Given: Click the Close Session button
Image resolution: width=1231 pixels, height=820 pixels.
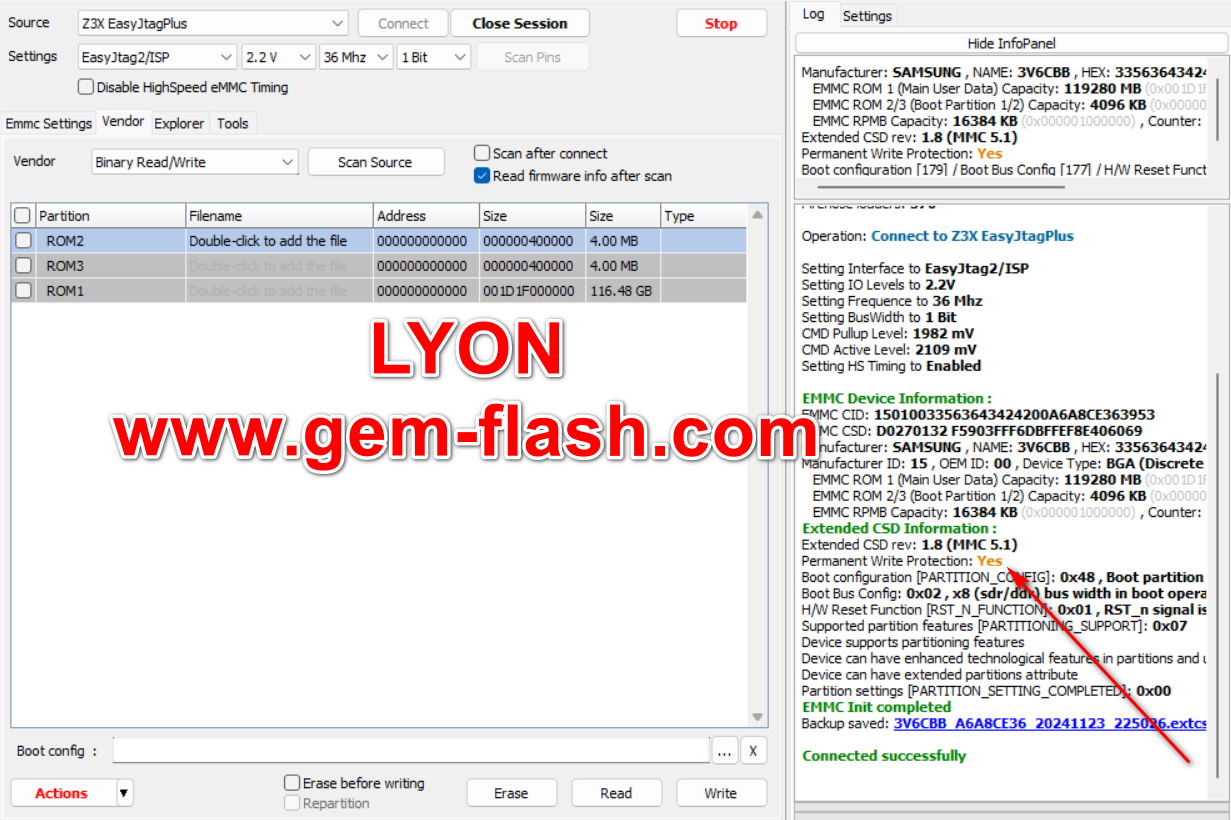Looking at the screenshot, I should (x=519, y=23).
